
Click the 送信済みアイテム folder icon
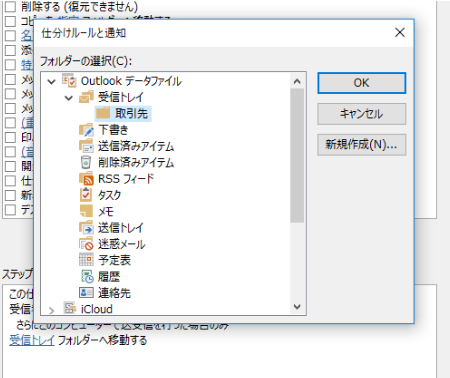click(x=86, y=146)
